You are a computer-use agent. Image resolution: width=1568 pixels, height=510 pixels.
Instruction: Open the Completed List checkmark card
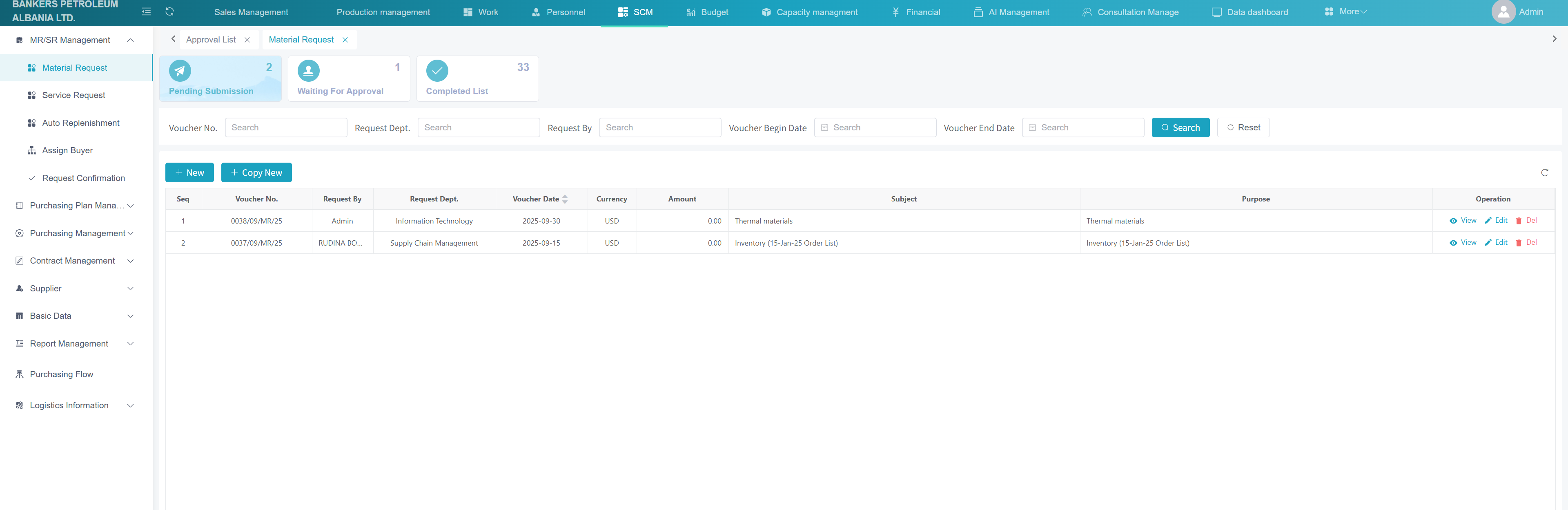point(477,78)
